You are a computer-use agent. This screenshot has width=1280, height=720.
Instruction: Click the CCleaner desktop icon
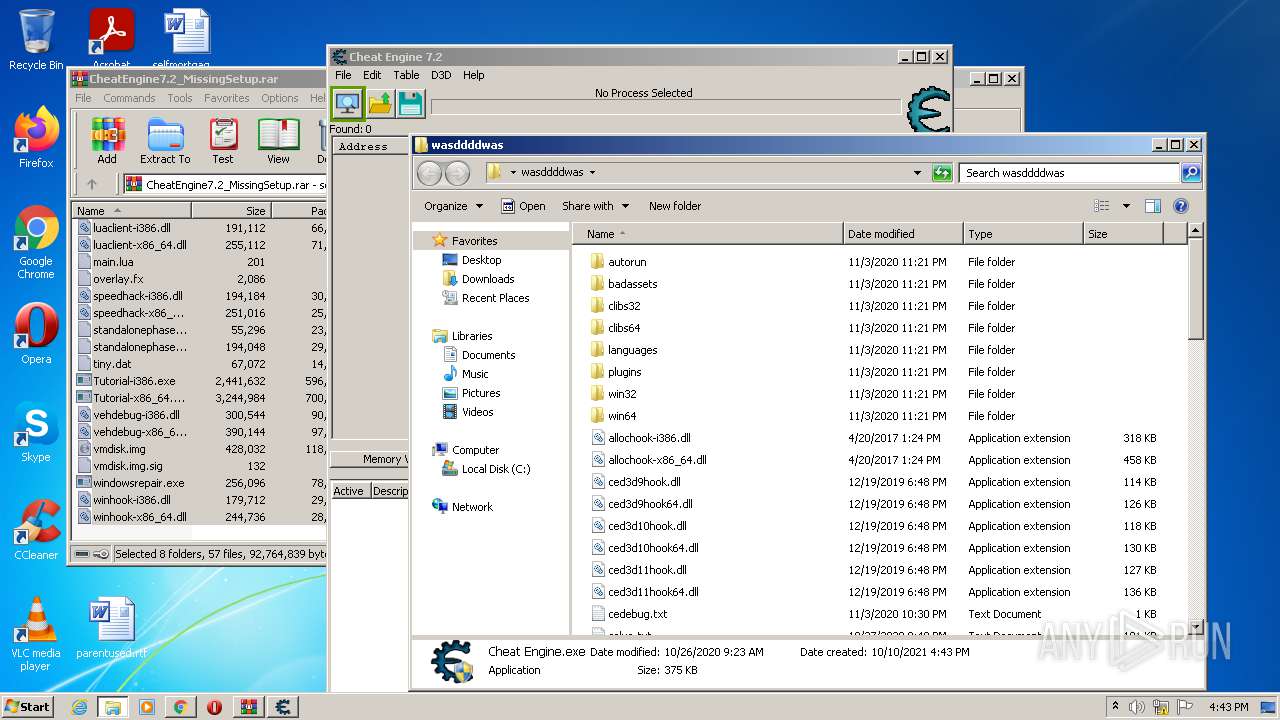[x=36, y=530]
